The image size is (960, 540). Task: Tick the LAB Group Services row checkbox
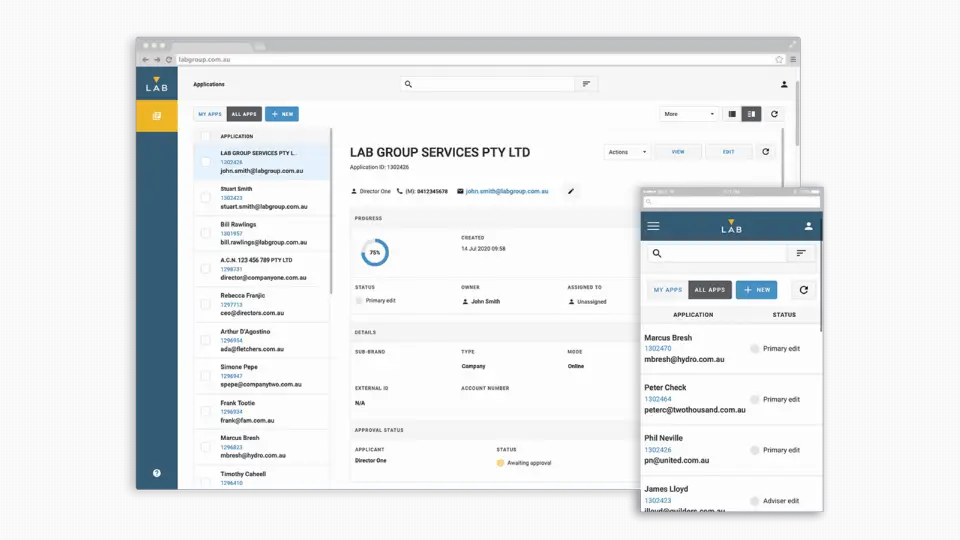205,162
